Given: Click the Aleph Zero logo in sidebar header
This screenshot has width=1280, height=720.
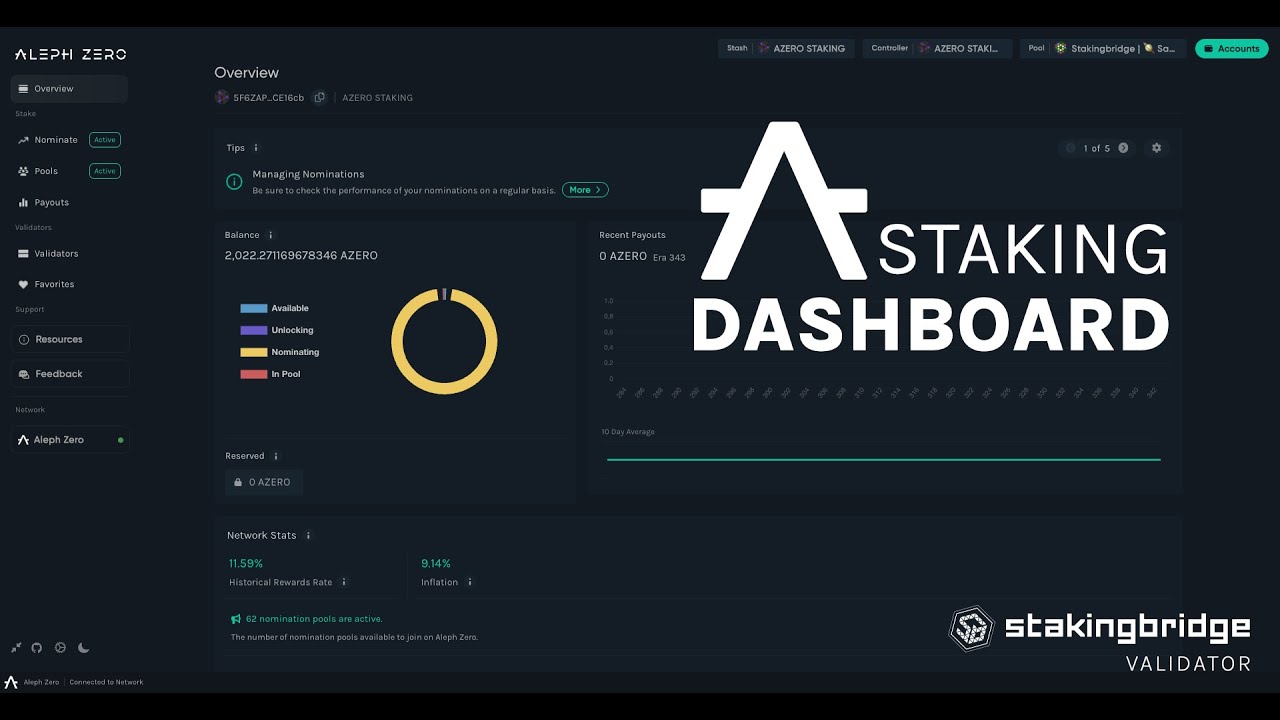Looking at the screenshot, I should pos(70,54).
